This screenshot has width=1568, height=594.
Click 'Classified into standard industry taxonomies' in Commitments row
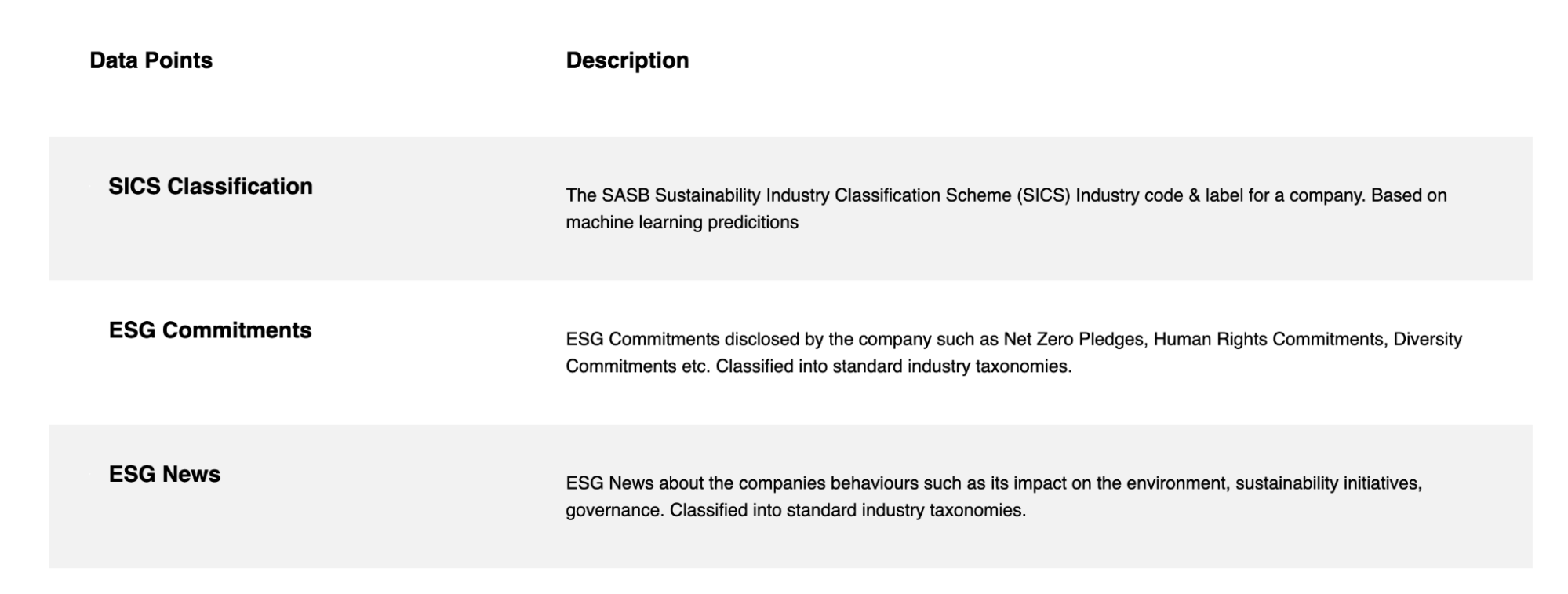pyautogui.click(x=893, y=366)
